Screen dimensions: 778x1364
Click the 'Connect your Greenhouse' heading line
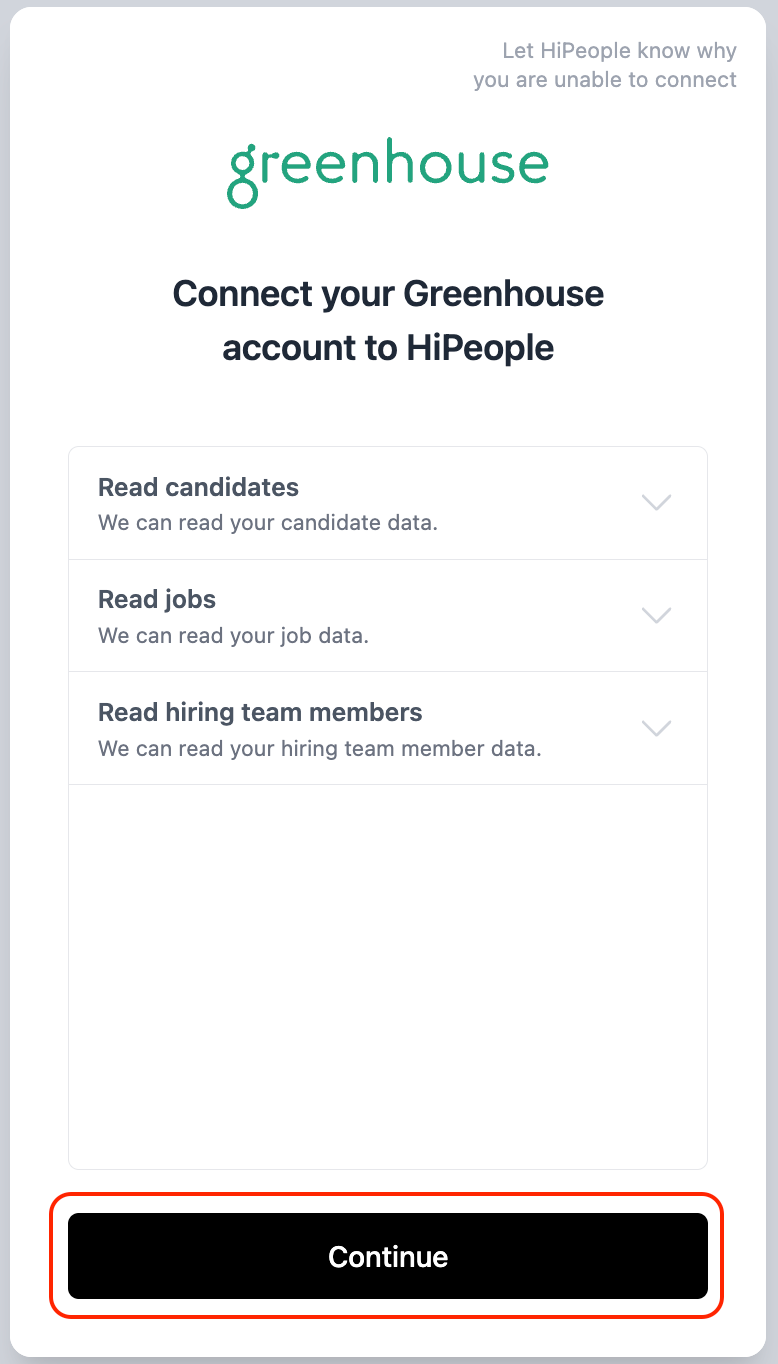(x=388, y=294)
